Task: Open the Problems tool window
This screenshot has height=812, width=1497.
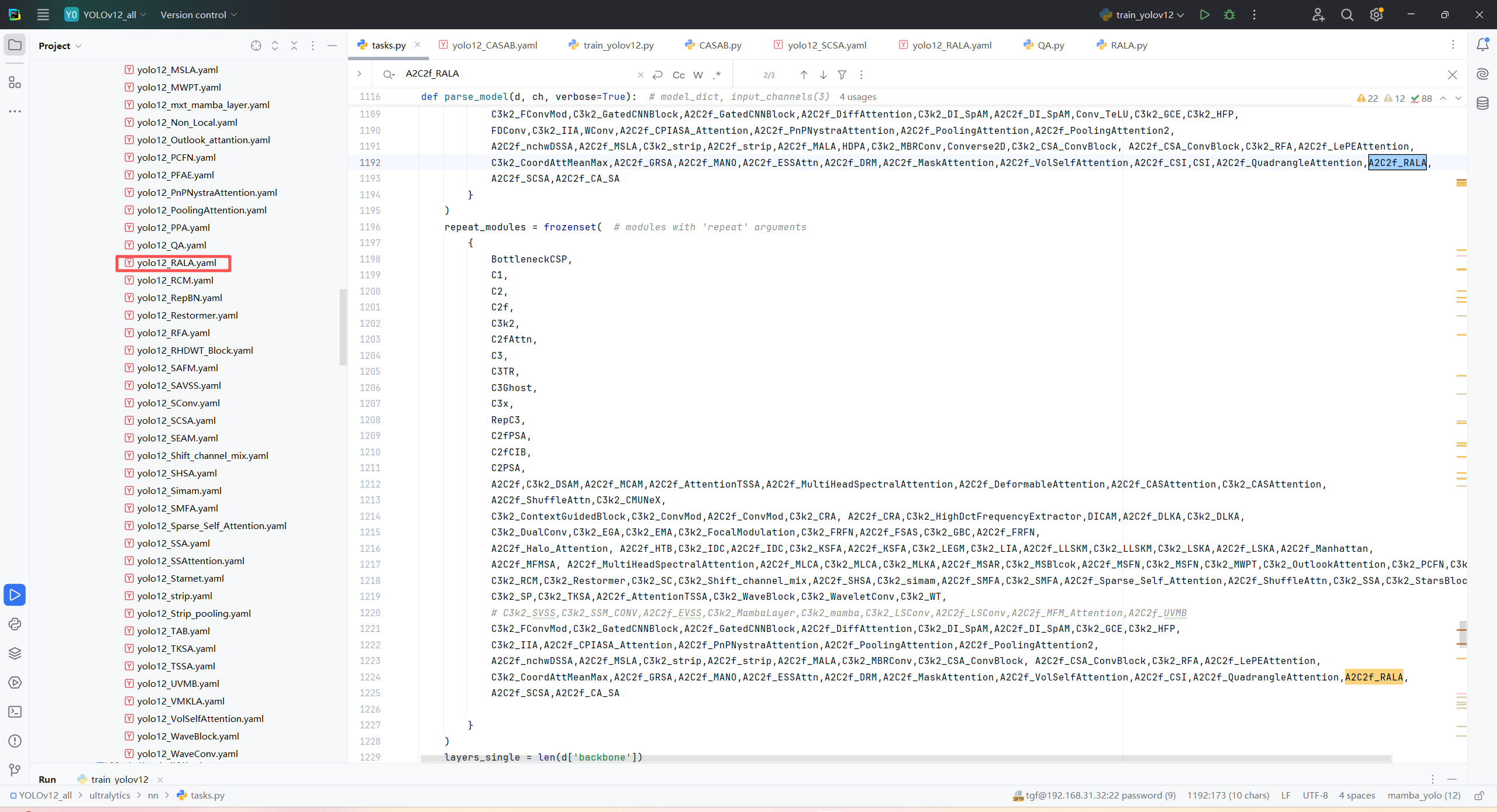Action: [15, 741]
